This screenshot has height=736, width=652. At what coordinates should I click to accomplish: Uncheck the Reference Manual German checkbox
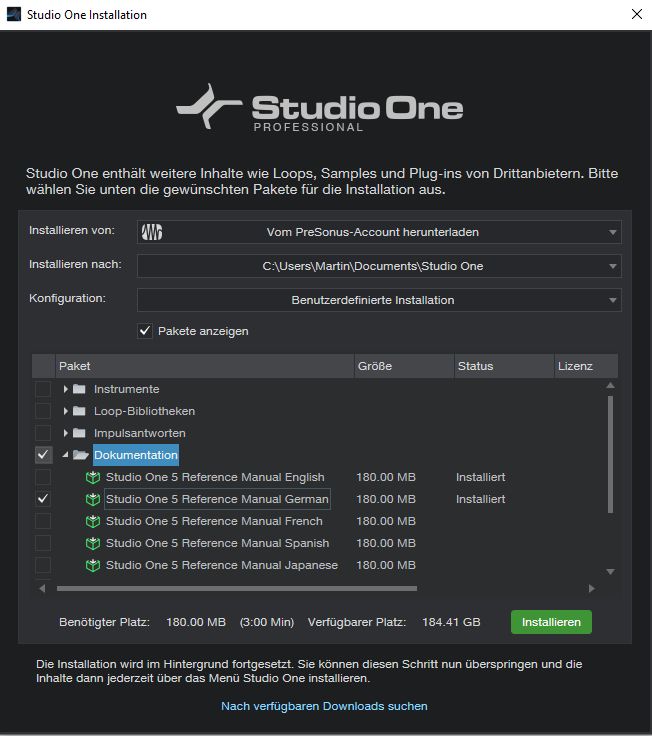[43, 499]
